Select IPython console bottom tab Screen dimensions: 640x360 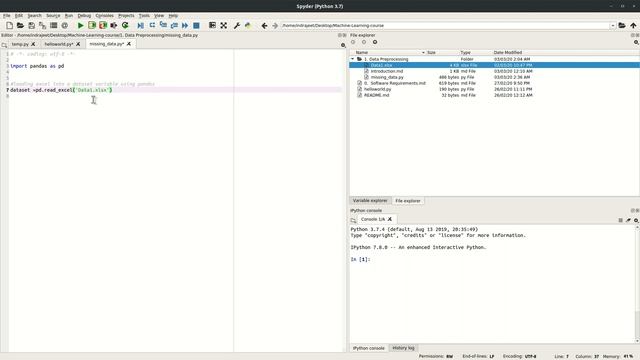pyautogui.click(x=369, y=348)
